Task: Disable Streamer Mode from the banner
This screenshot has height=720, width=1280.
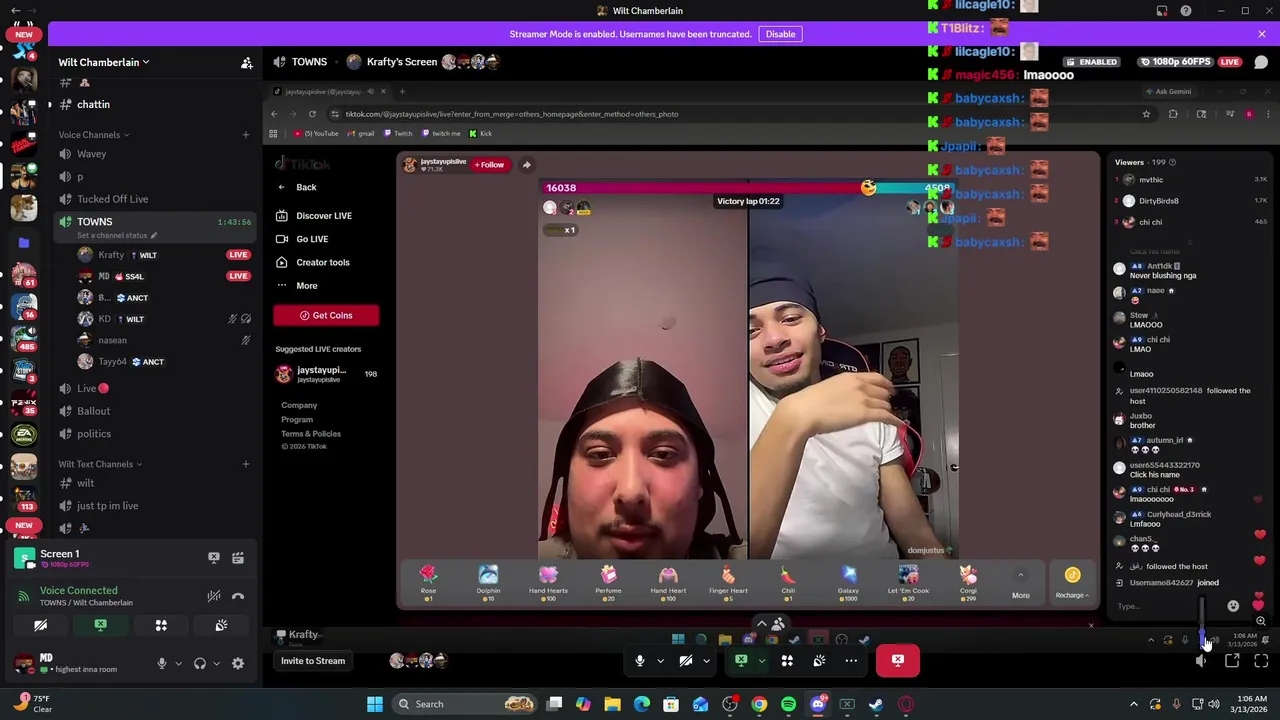Action: (780, 34)
